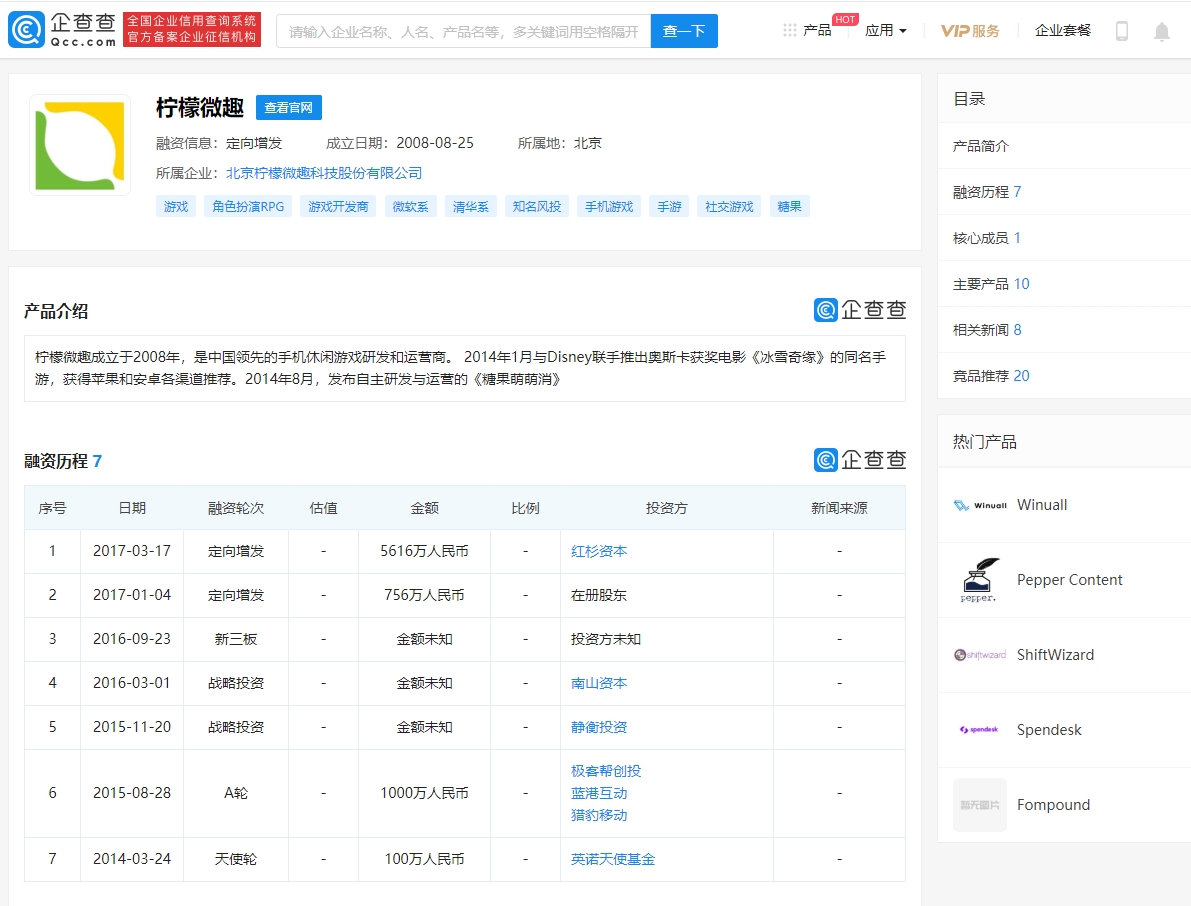Open investor 红杉资本 link

pos(599,551)
